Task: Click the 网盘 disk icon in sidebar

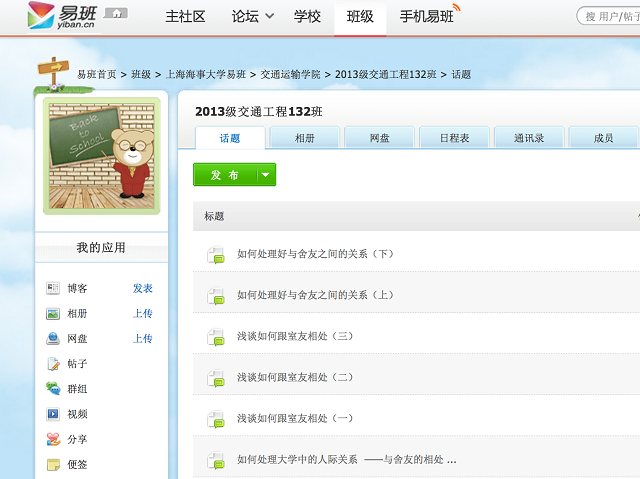Action: (53, 339)
